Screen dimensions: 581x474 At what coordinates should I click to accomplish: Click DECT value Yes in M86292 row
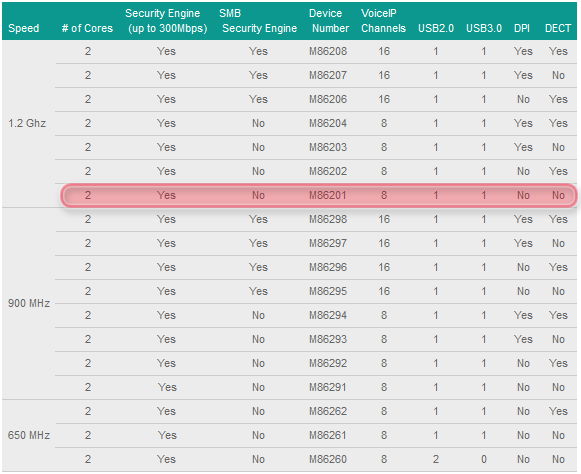558,363
